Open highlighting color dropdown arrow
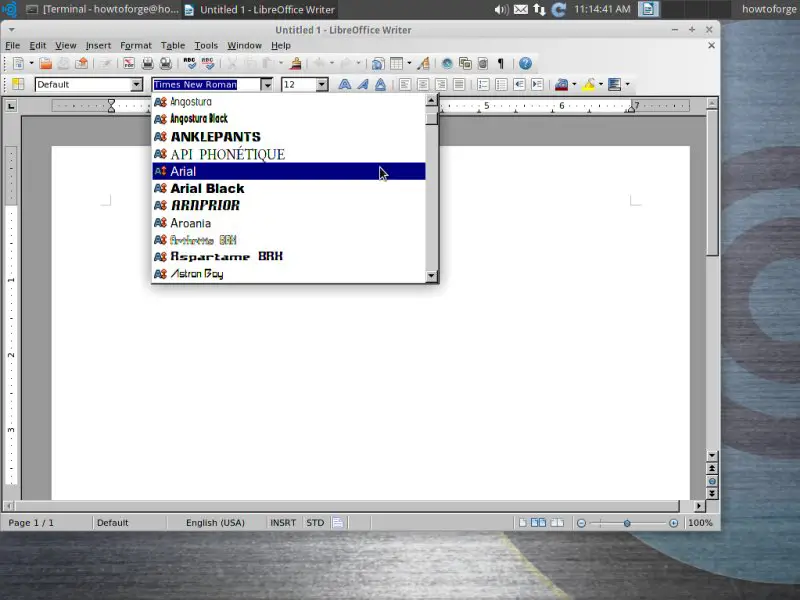 click(601, 84)
